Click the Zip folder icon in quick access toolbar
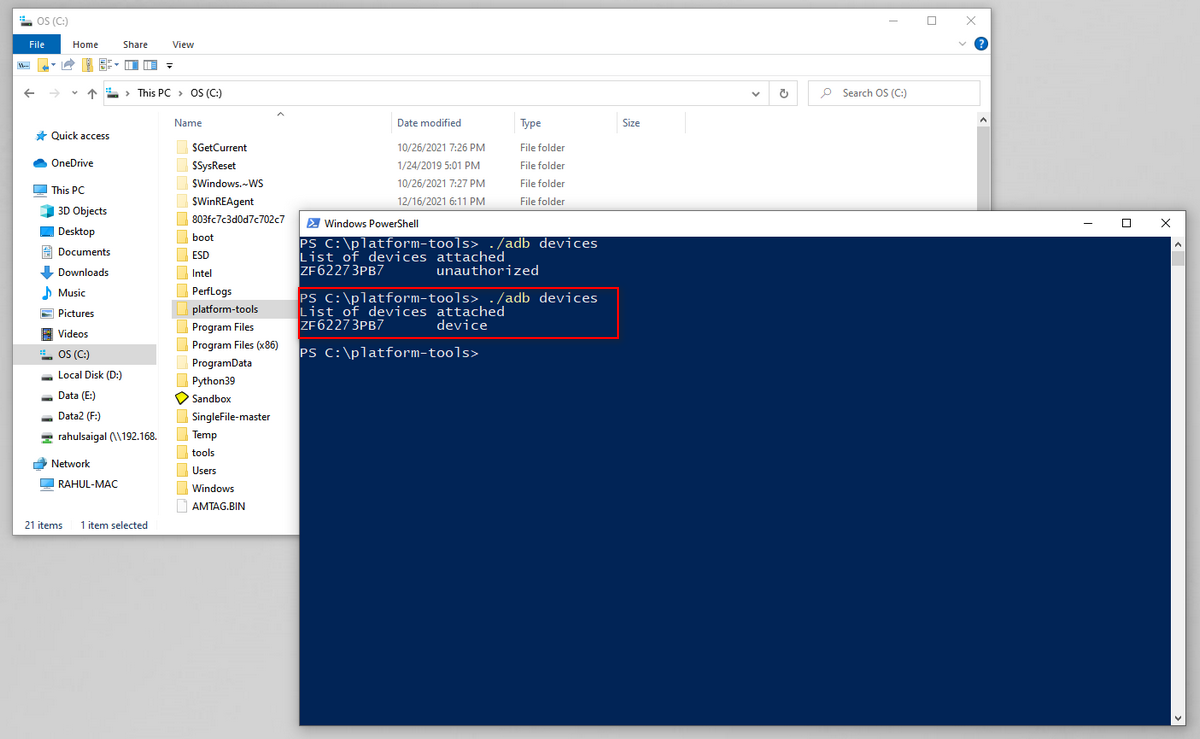 (x=87, y=65)
